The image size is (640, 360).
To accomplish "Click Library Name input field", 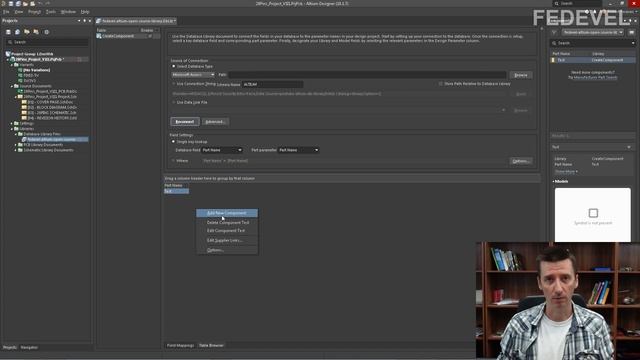I will [x=273, y=84].
